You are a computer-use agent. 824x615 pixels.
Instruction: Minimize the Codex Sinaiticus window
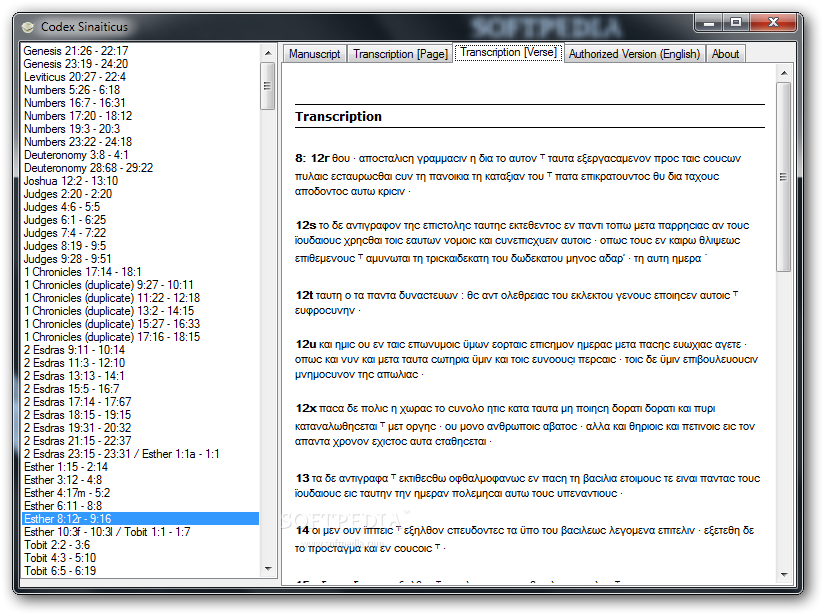coord(709,23)
